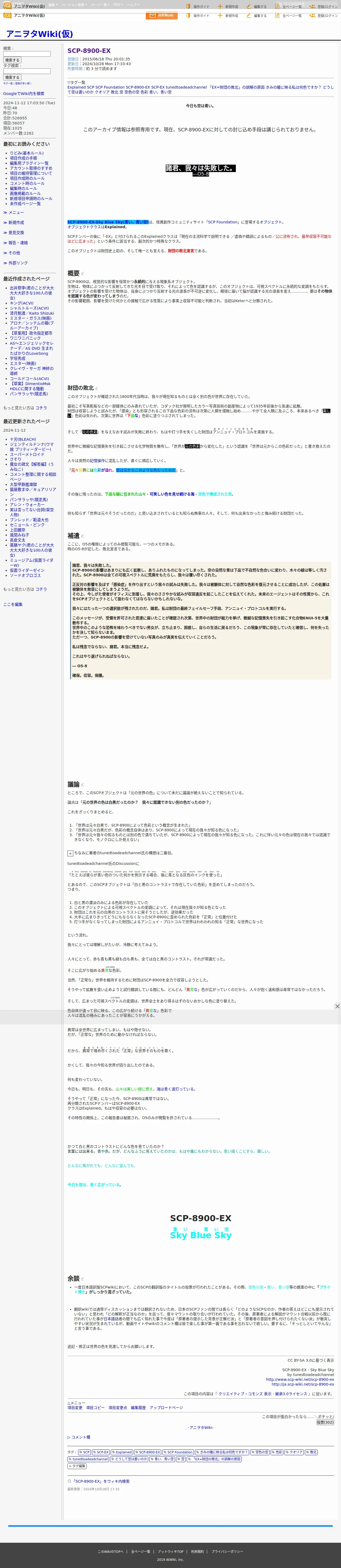
Task: Click the SCP-EX tag chip in bottom tag list
Action: pos(101,1452)
